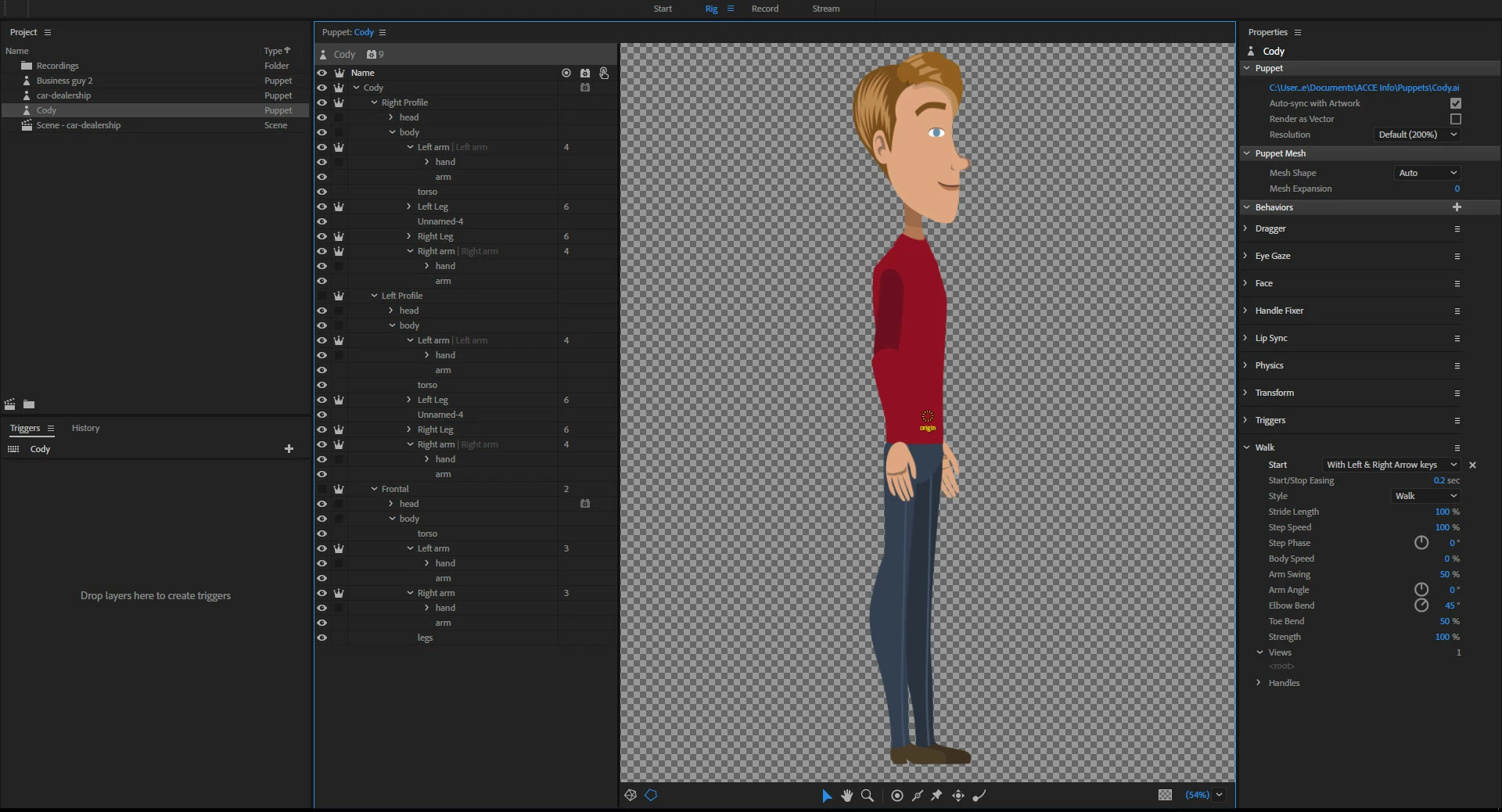Choose the Stick tool in toolbar

pos(917,796)
